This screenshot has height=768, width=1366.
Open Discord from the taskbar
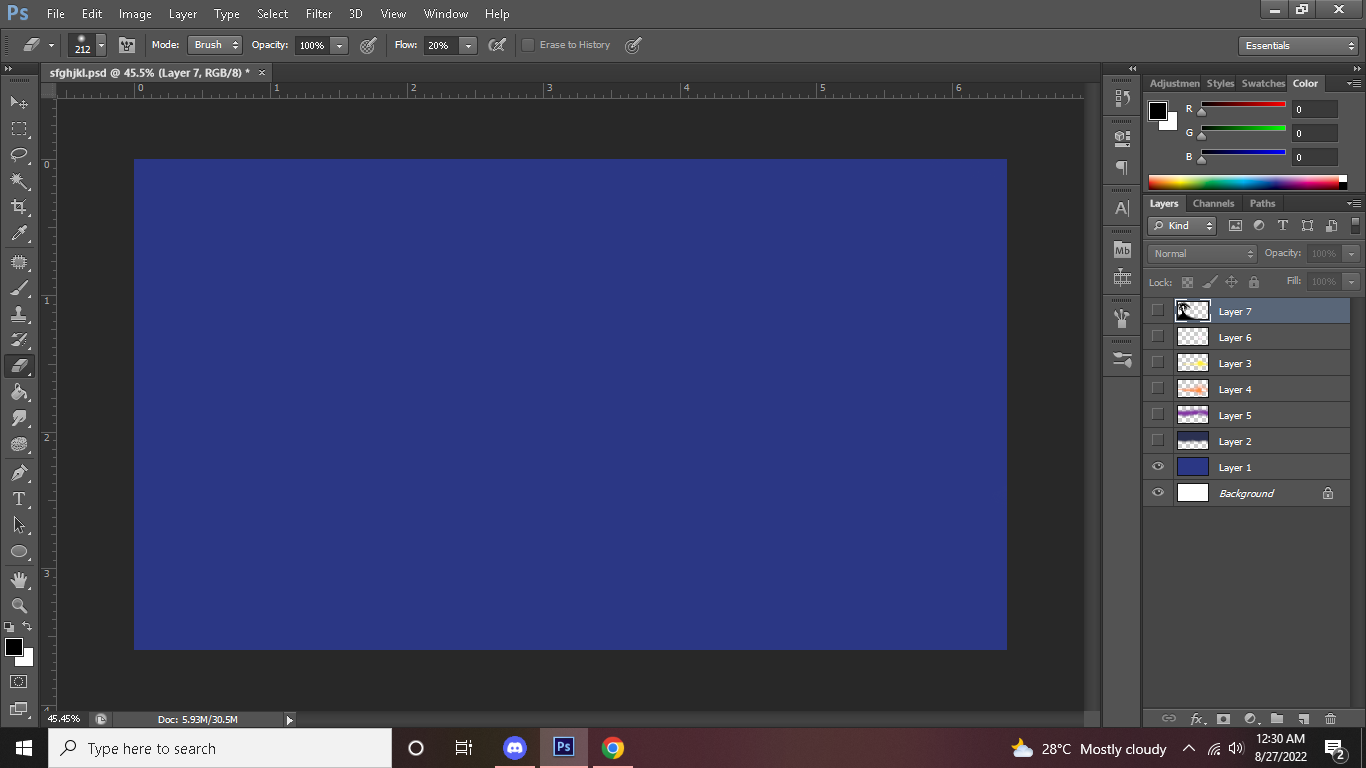click(515, 748)
